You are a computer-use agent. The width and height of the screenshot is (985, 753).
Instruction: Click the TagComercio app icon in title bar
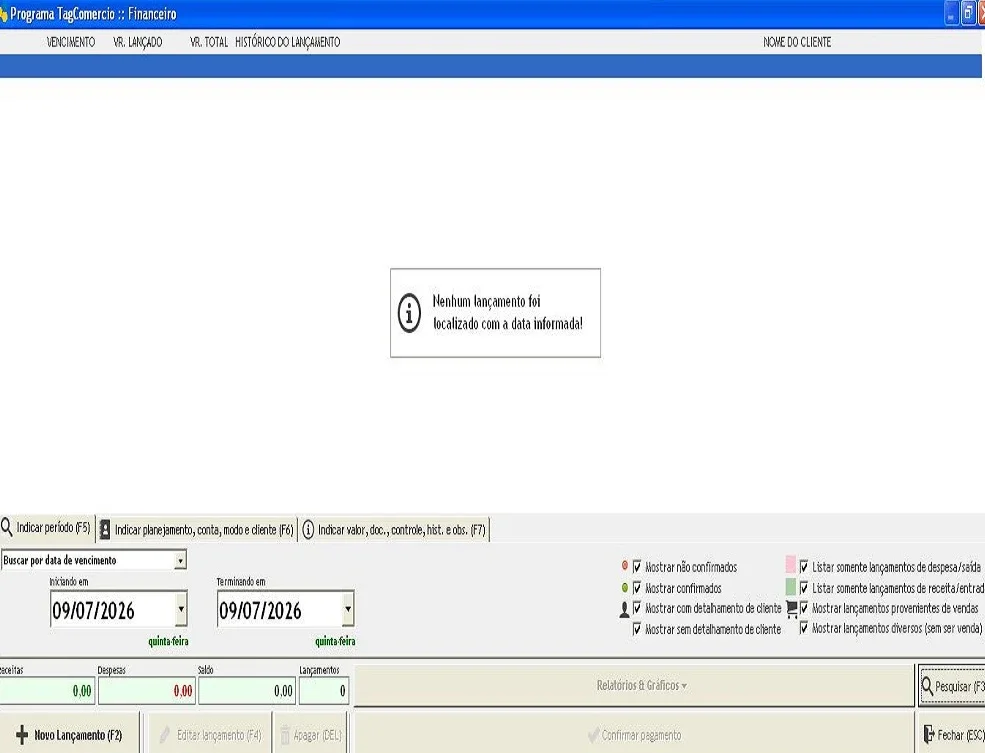point(3,14)
